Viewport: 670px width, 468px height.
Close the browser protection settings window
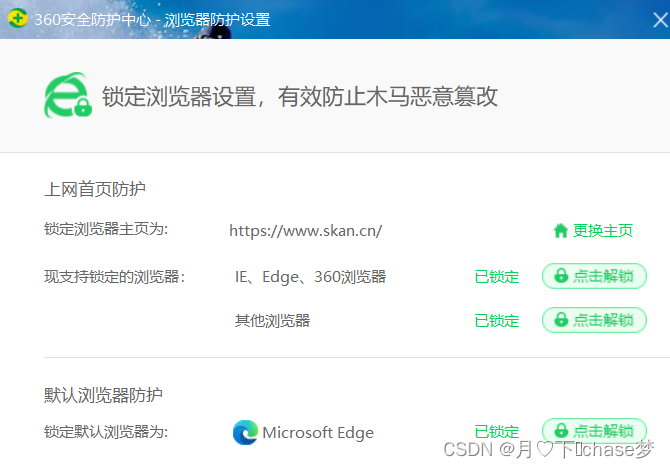point(661,20)
